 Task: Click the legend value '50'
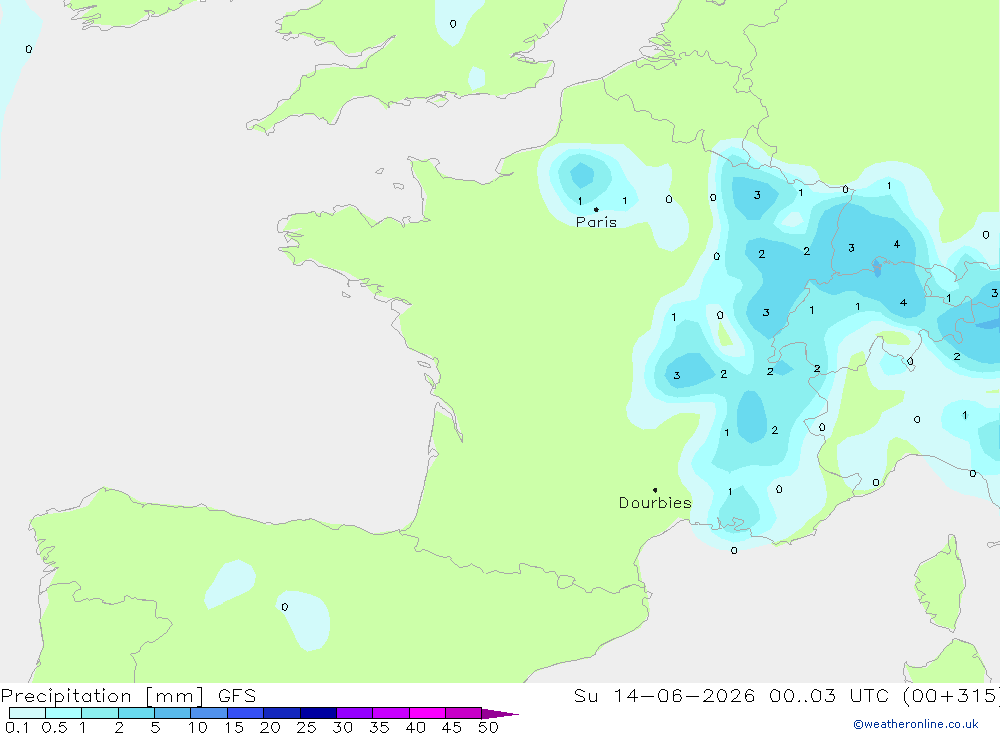(488, 727)
